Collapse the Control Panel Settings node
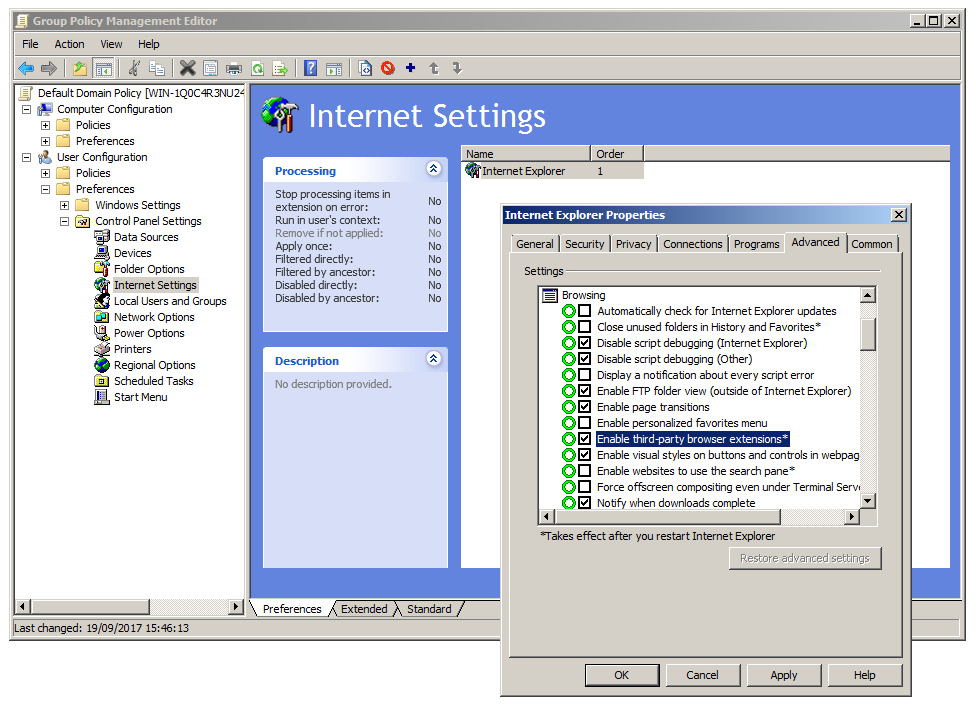The image size is (976, 708). tap(64, 221)
